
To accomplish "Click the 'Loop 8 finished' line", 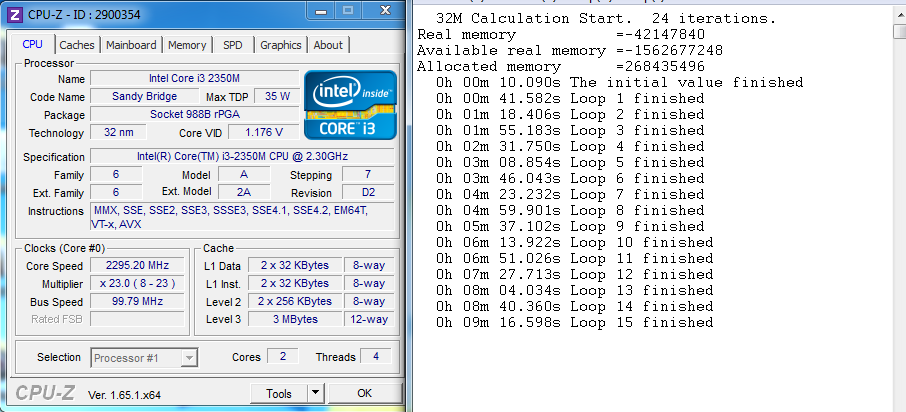I will click(570, 210).
